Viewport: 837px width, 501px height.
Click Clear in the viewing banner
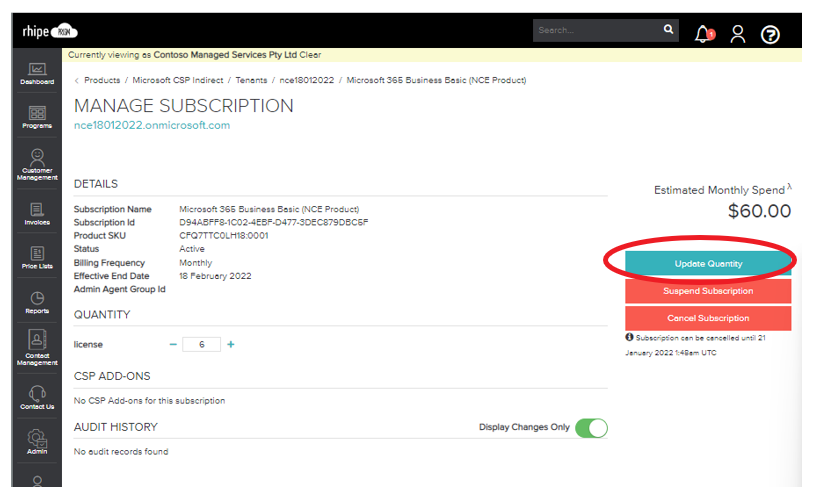pyautogui.click(x=310, y=55)
